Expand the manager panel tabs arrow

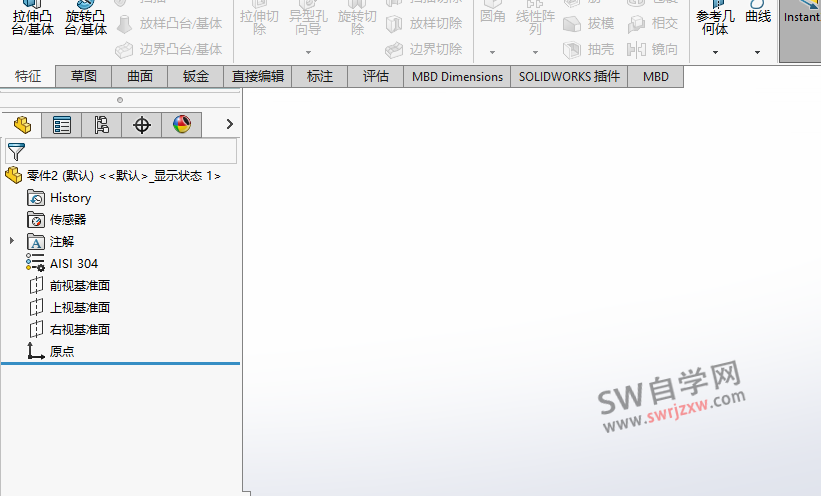(x=230, y=125)
